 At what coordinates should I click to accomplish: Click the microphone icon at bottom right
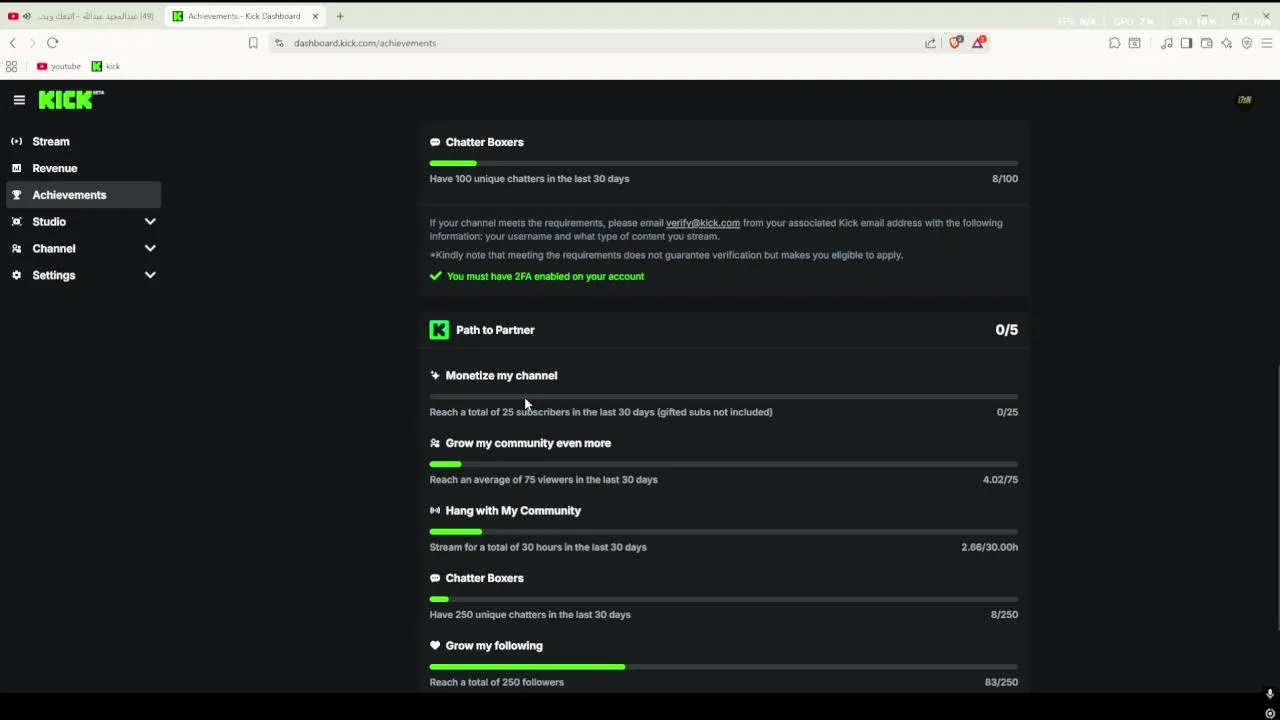coord(1270,694)
